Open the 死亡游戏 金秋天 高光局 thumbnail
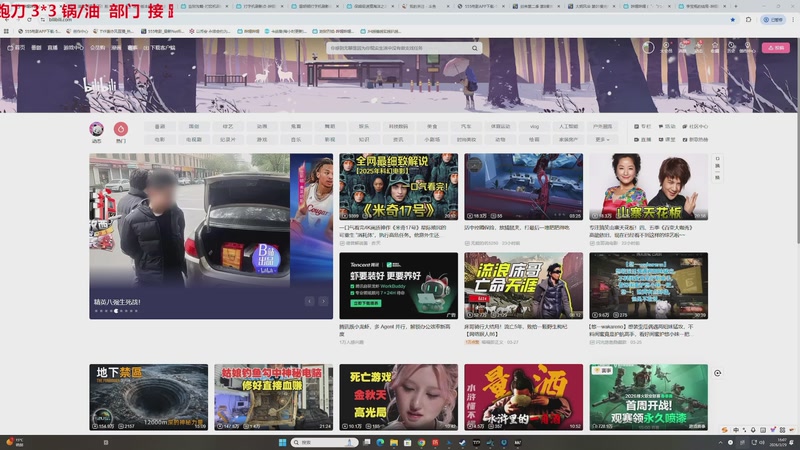The width and height of the screenshot is (800, 450). click(x=398, y=397)
